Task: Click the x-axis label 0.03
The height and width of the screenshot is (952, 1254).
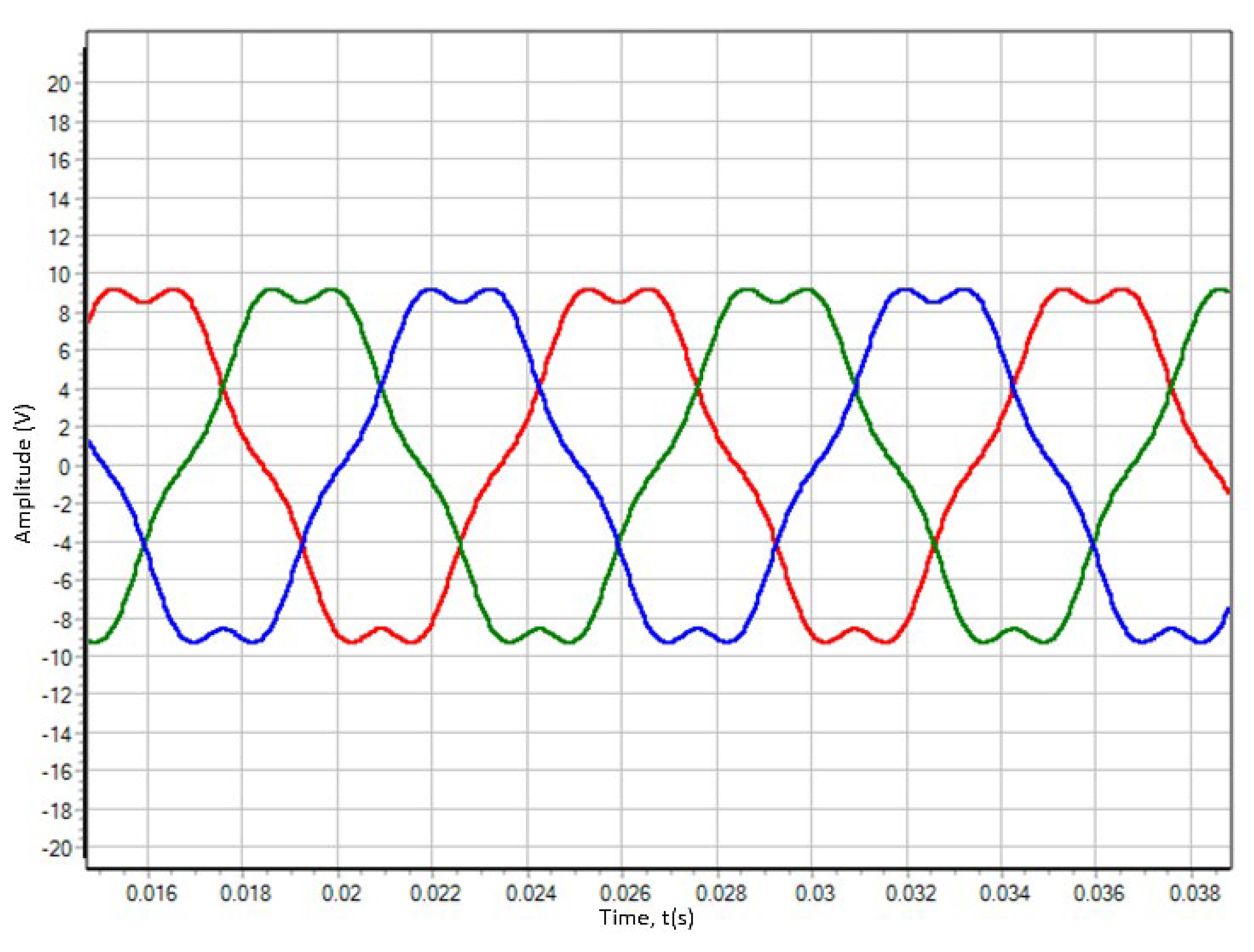Action: coord(815,894)
